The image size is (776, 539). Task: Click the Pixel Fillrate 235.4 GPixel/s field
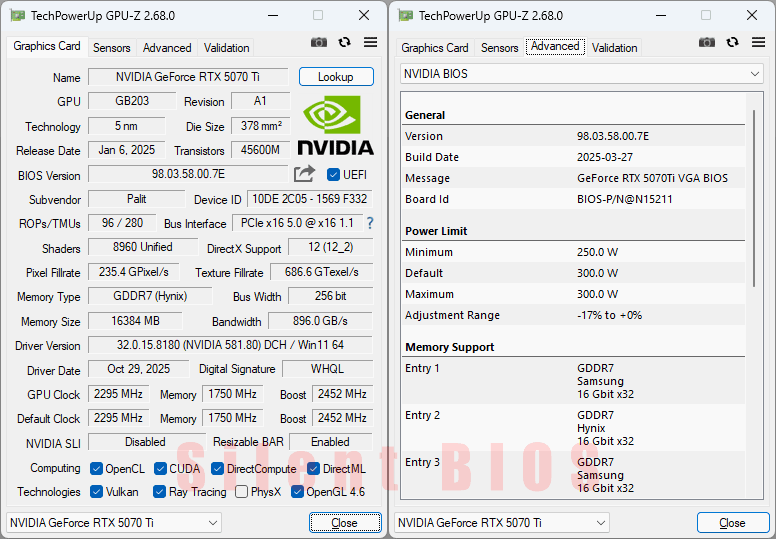[134, 272]
